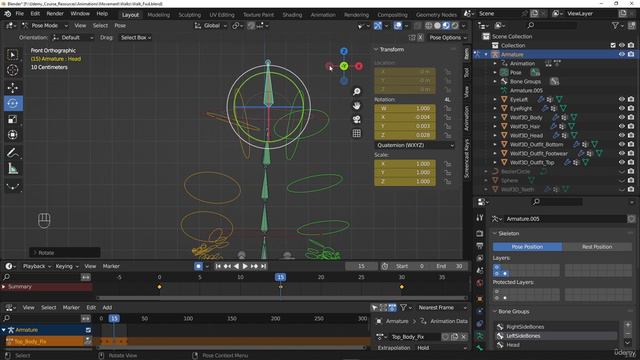Toggle visibility of Wolf3D_Outfit_Top object
640x360 pixels.
click(622, 162)
